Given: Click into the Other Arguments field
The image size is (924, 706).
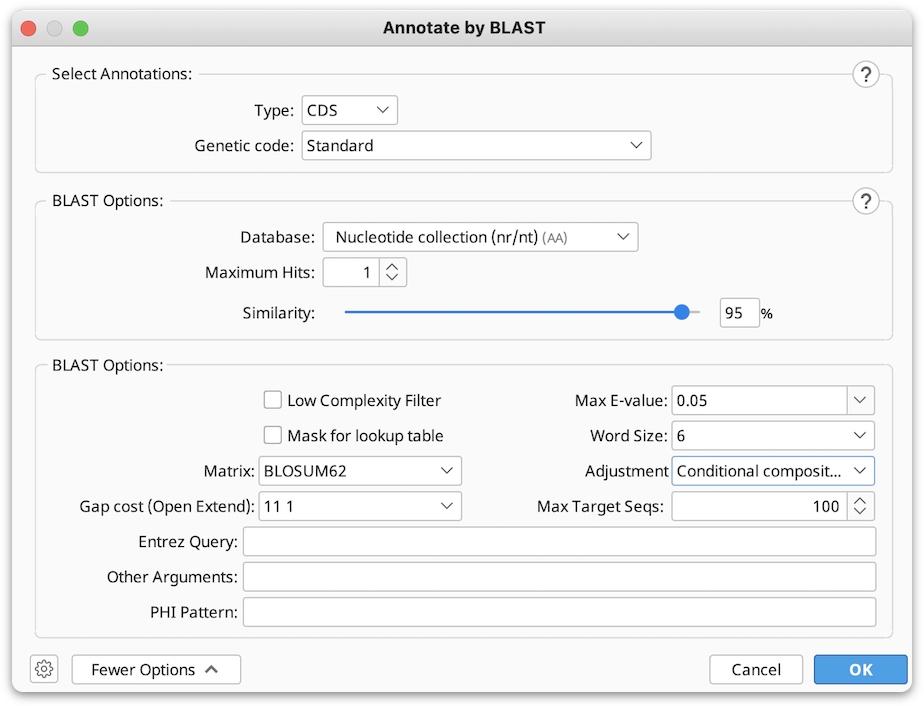Looking at the screenshot, I should pos(559,577).
